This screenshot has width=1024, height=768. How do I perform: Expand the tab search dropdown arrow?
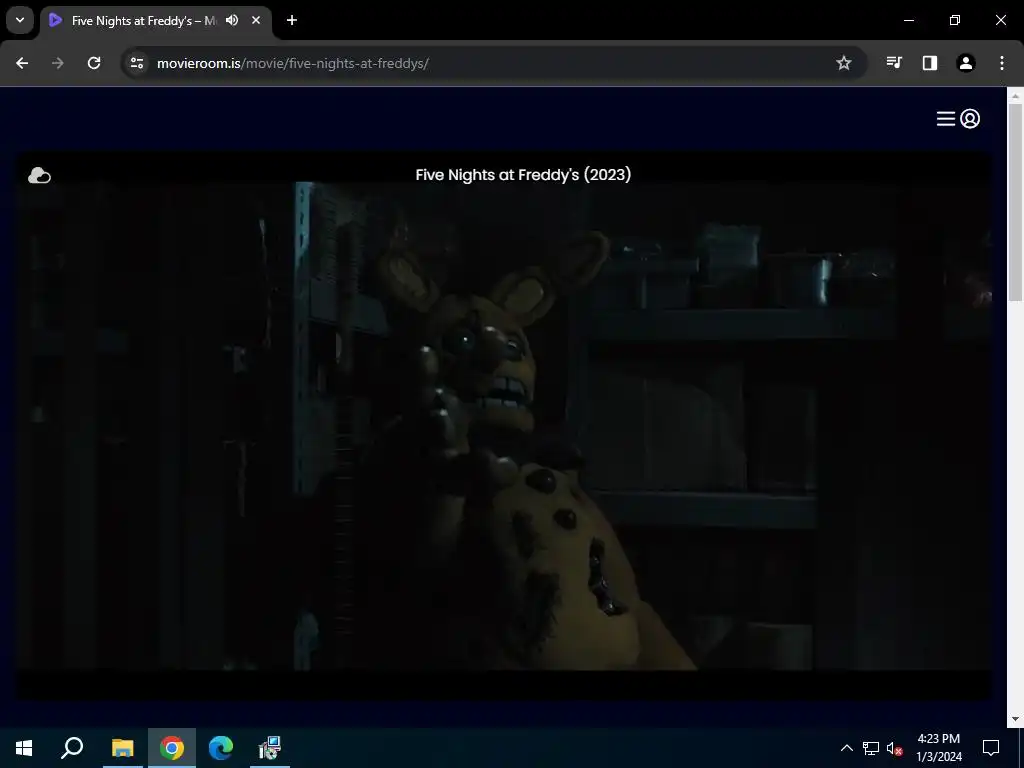click(20, 20)
